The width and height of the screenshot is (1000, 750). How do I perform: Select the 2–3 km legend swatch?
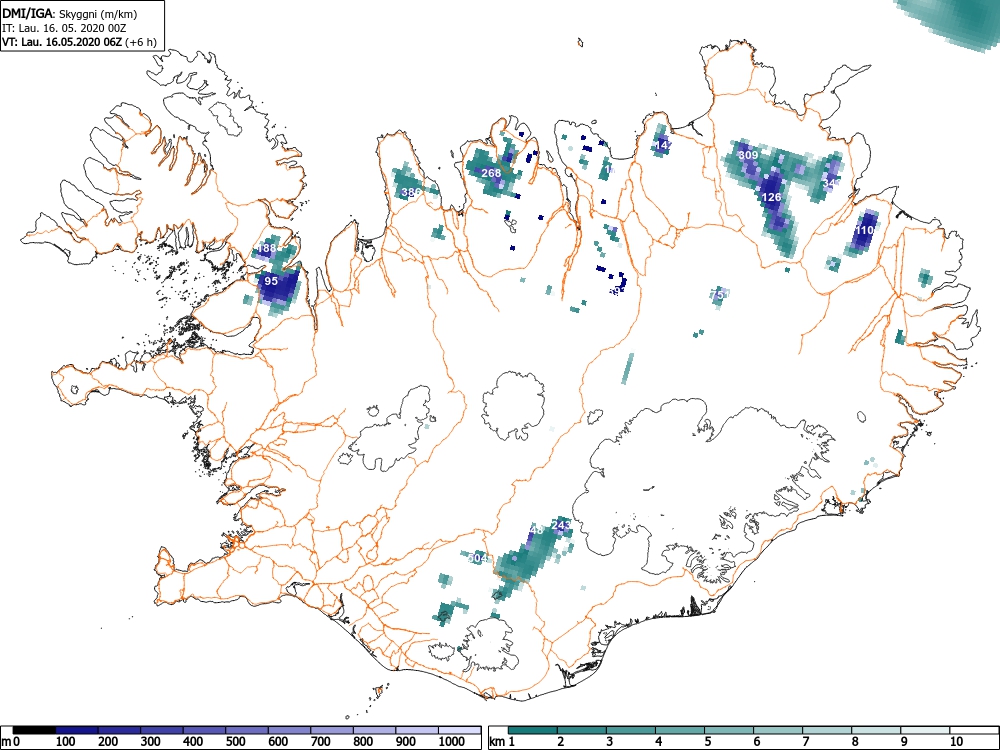[x=582, y=730]
